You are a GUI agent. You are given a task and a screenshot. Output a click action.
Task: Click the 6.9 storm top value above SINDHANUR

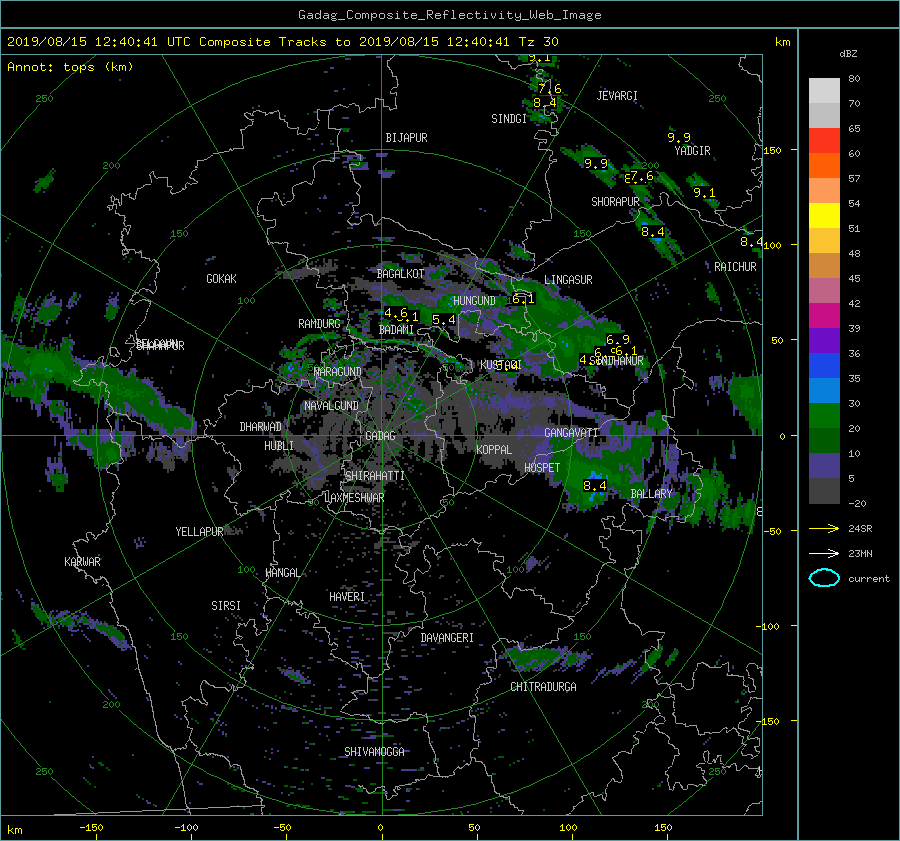click(x=618, y=339)
